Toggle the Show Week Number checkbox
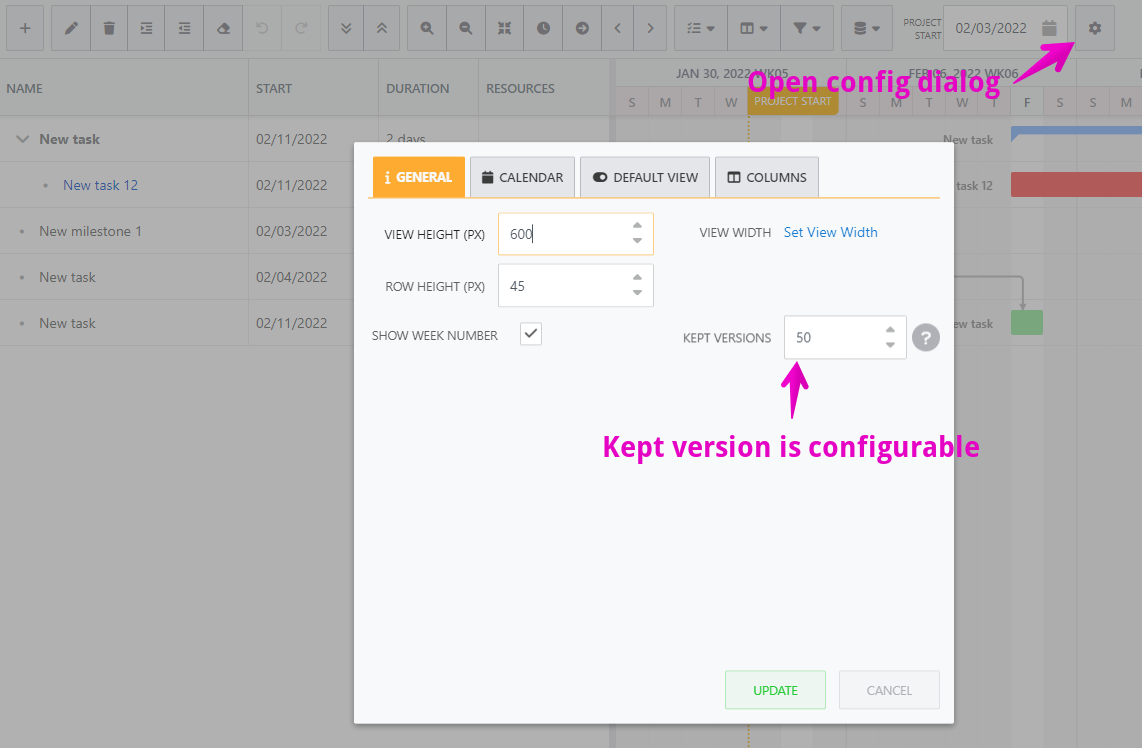This screenshot has width=1142, height=748. [531, 335]
